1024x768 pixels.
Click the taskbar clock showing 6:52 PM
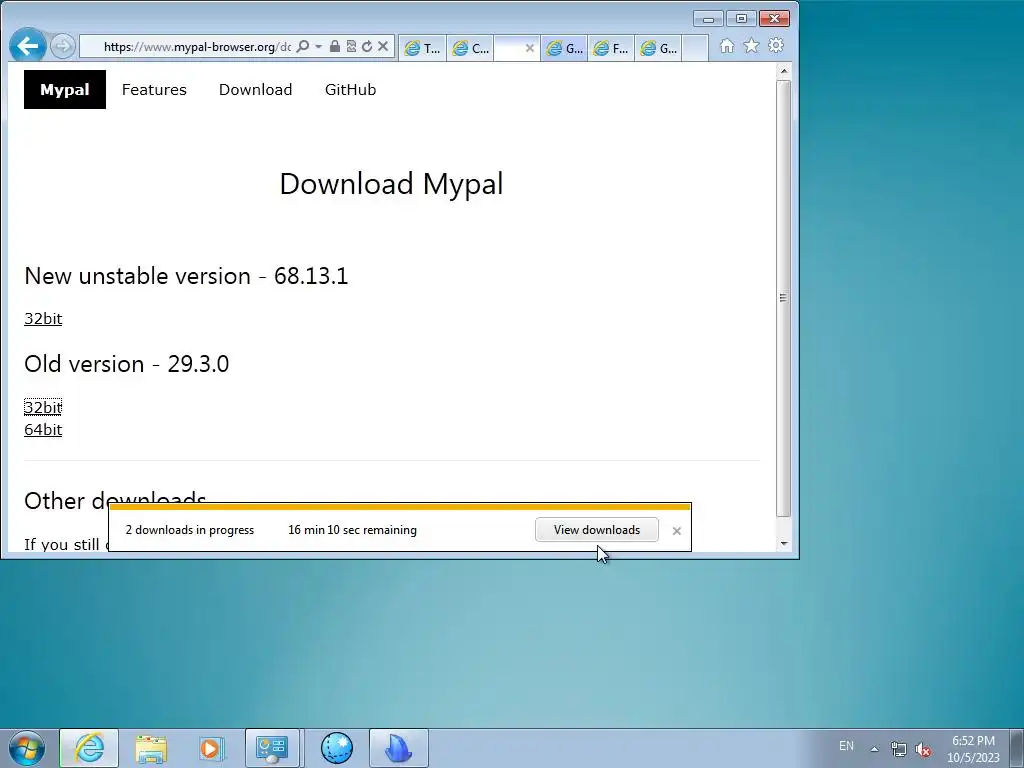pos(973,748)
